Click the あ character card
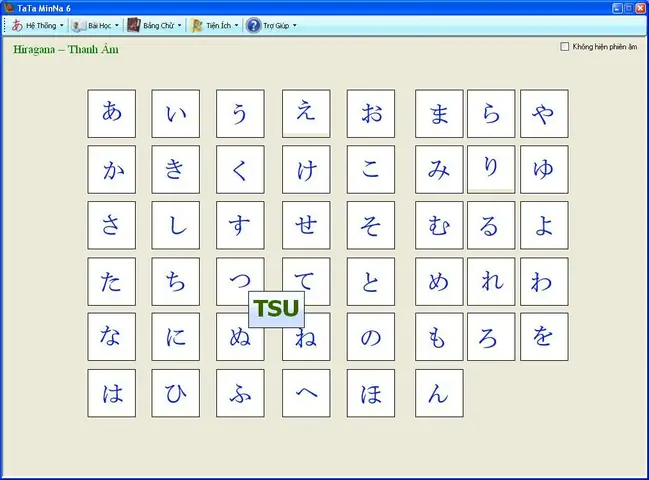Image resolution: width=649 pixels, height=480 pixels. (x=112, y=114)
